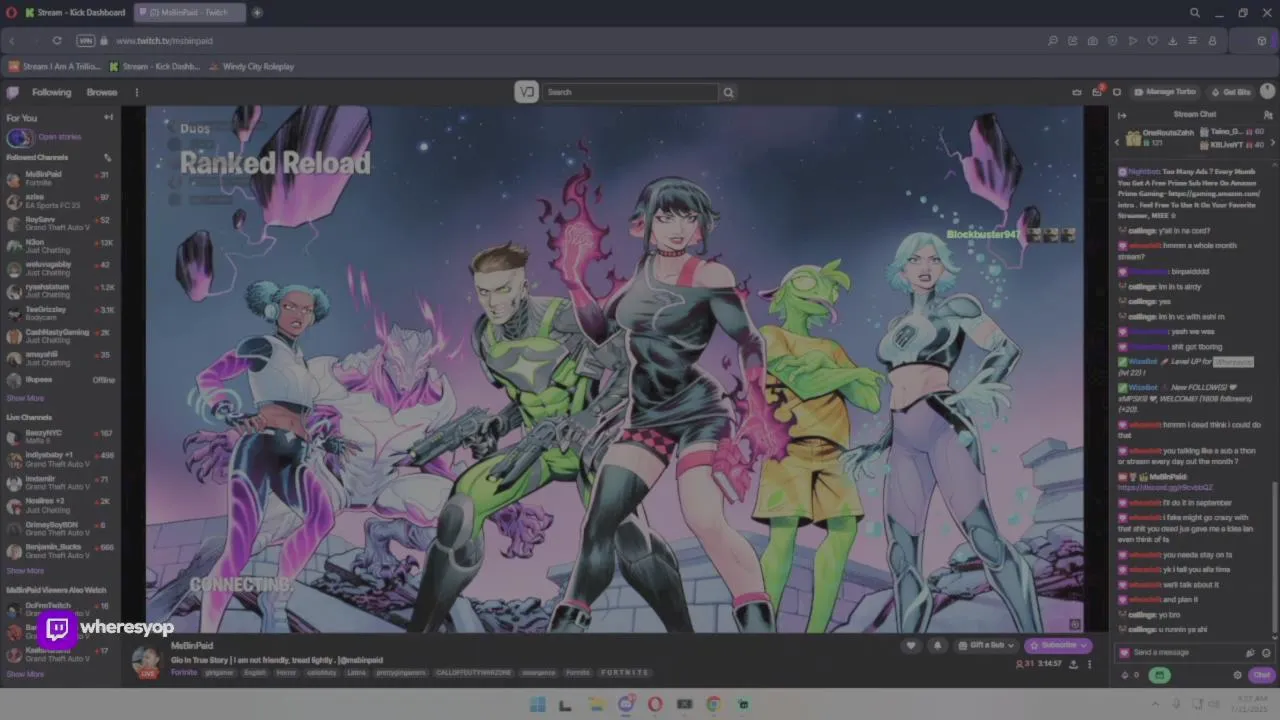Image resolution: width=1280 pixels, height=720 pixels.
Task: Switch to the Stream - Kick Dashboard tab
Action: (x=76, y=13)
